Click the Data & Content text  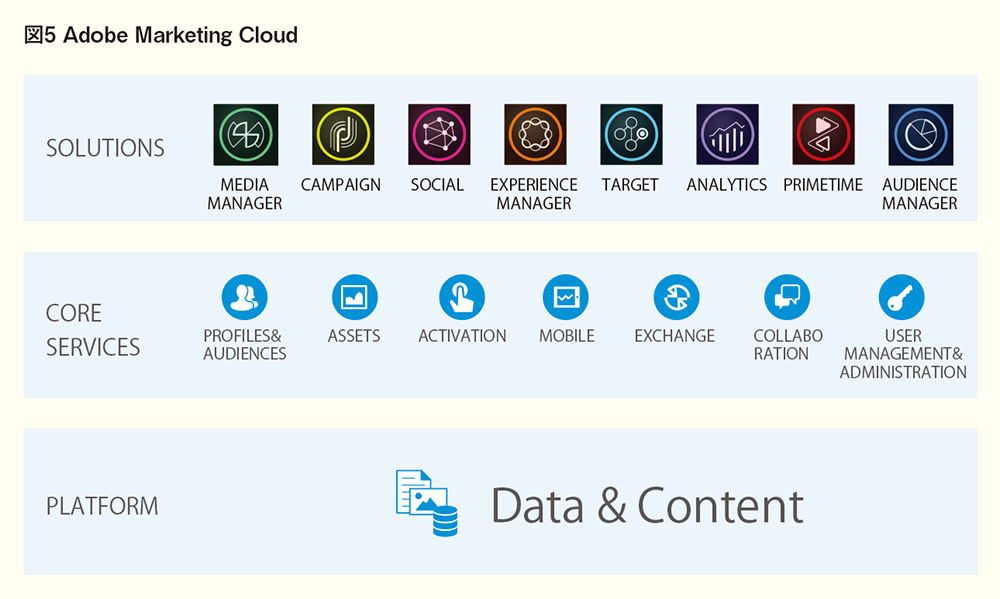click(x=647, y=506)
